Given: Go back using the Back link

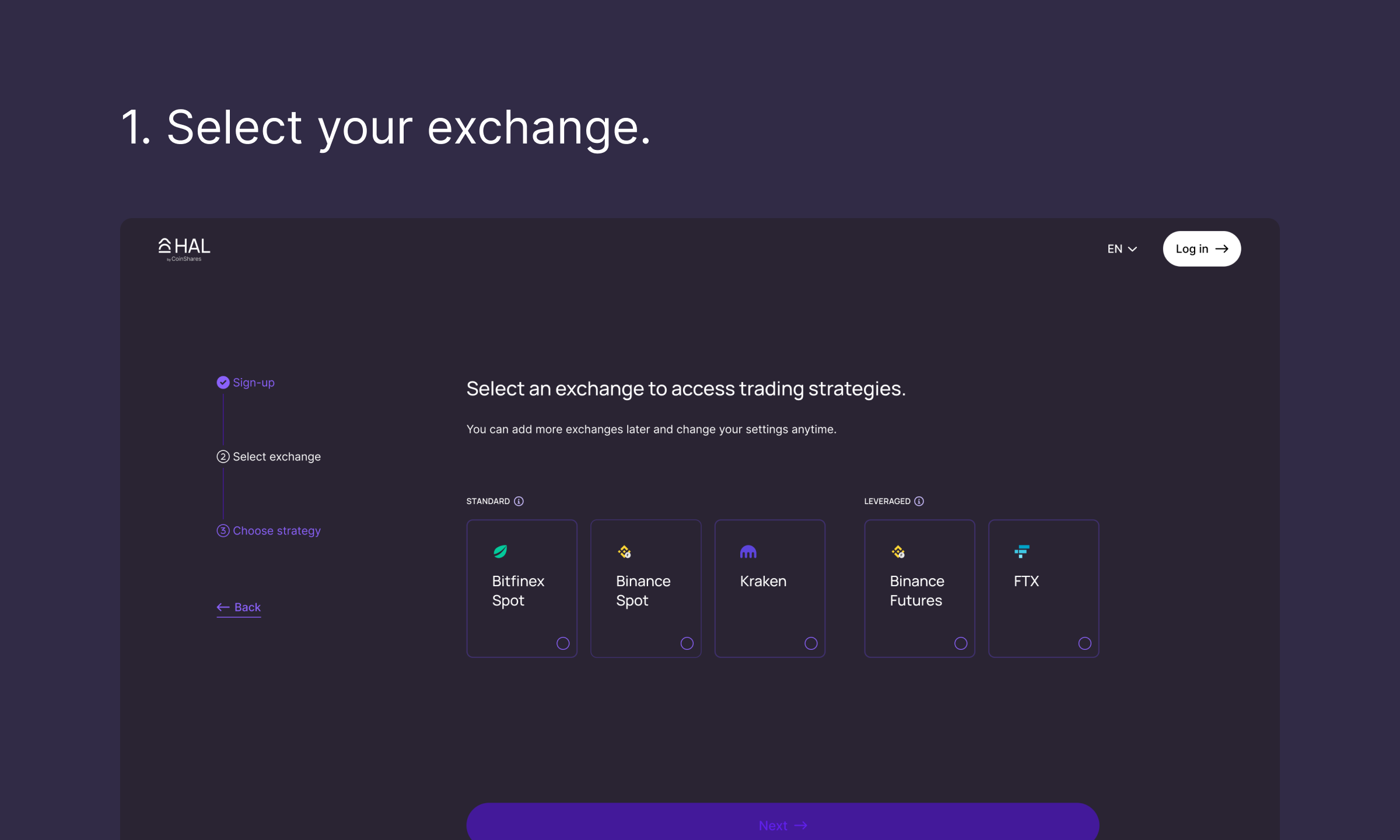Looking at the screenshot, I should pyautogui.click(x=239, y=607).
